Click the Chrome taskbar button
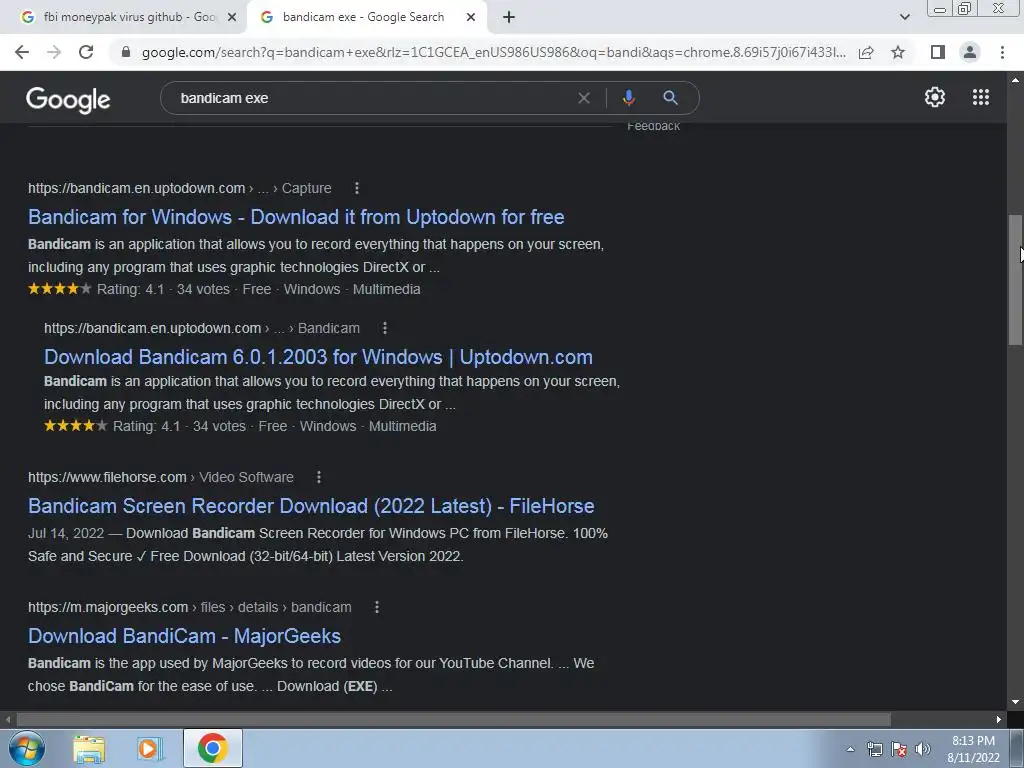Viewport: 1024px width, 768px height. 212,748
